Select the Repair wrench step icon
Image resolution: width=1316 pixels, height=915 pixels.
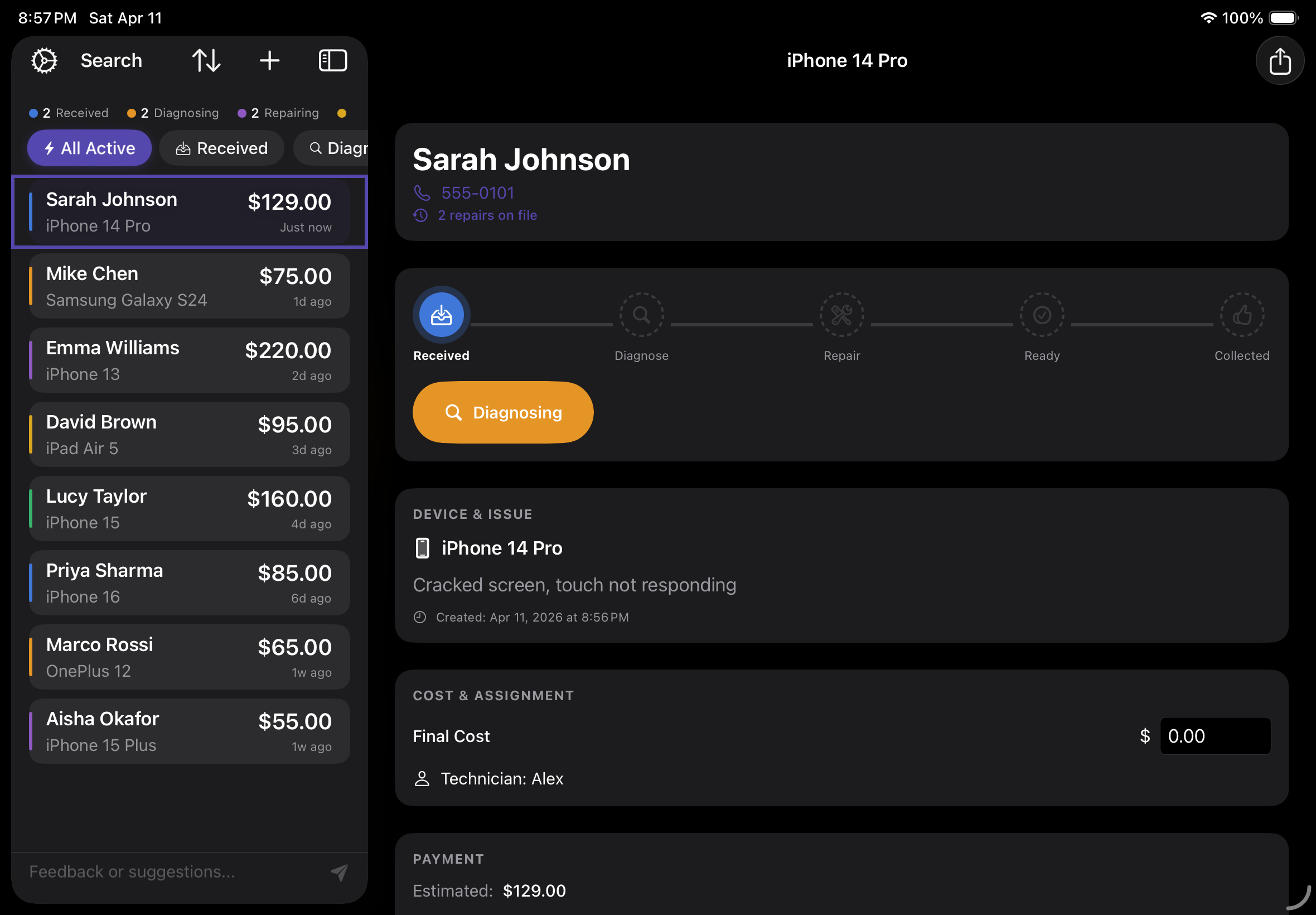point(841,315)
